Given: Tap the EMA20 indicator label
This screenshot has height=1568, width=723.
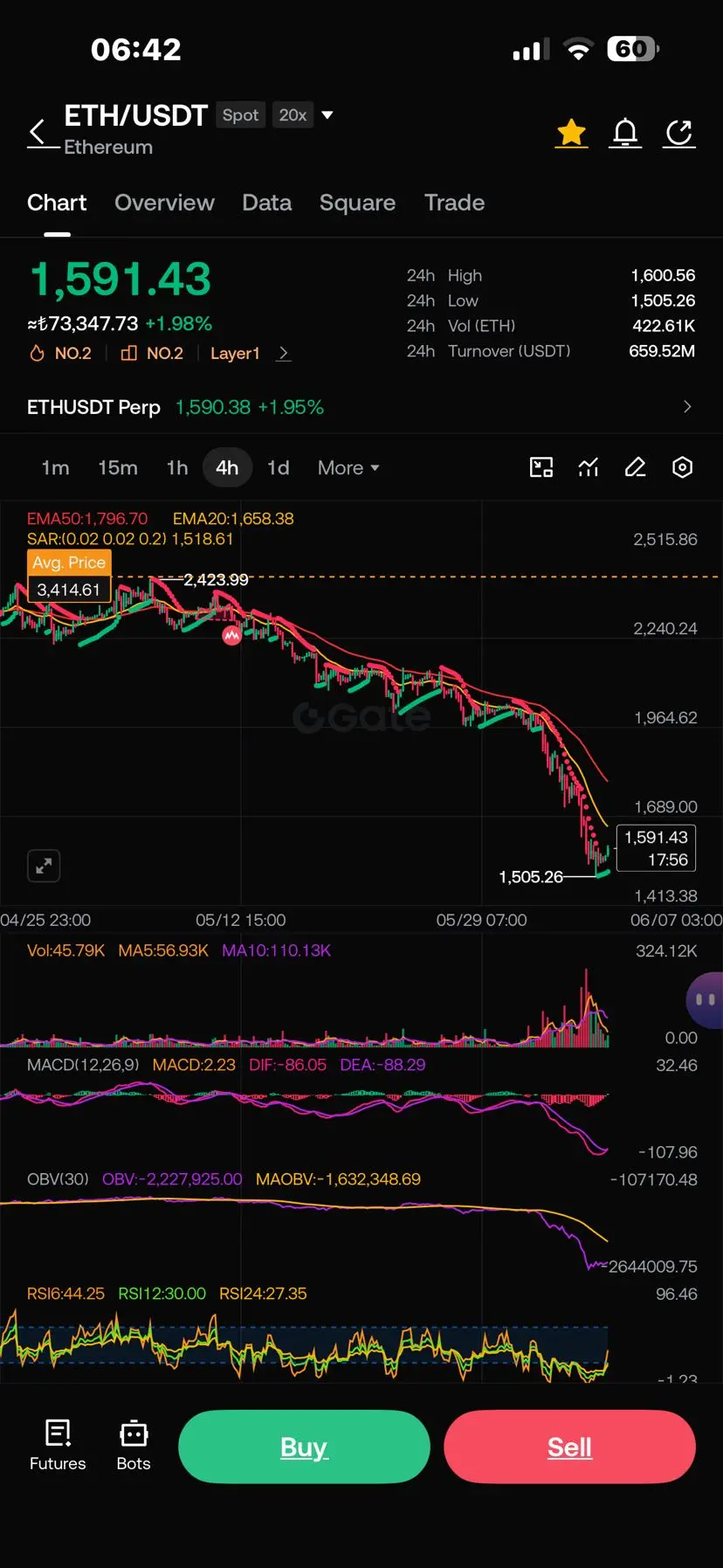Looking at the screenshot, I should coord(233,518).
